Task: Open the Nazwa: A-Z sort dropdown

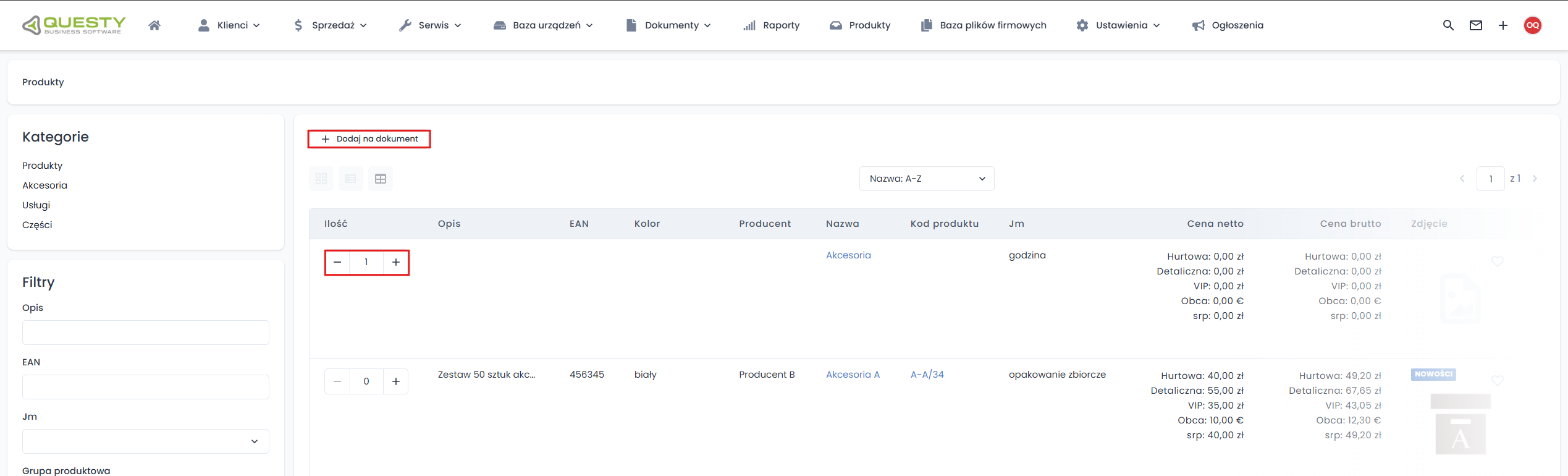Action: [926, 179]
